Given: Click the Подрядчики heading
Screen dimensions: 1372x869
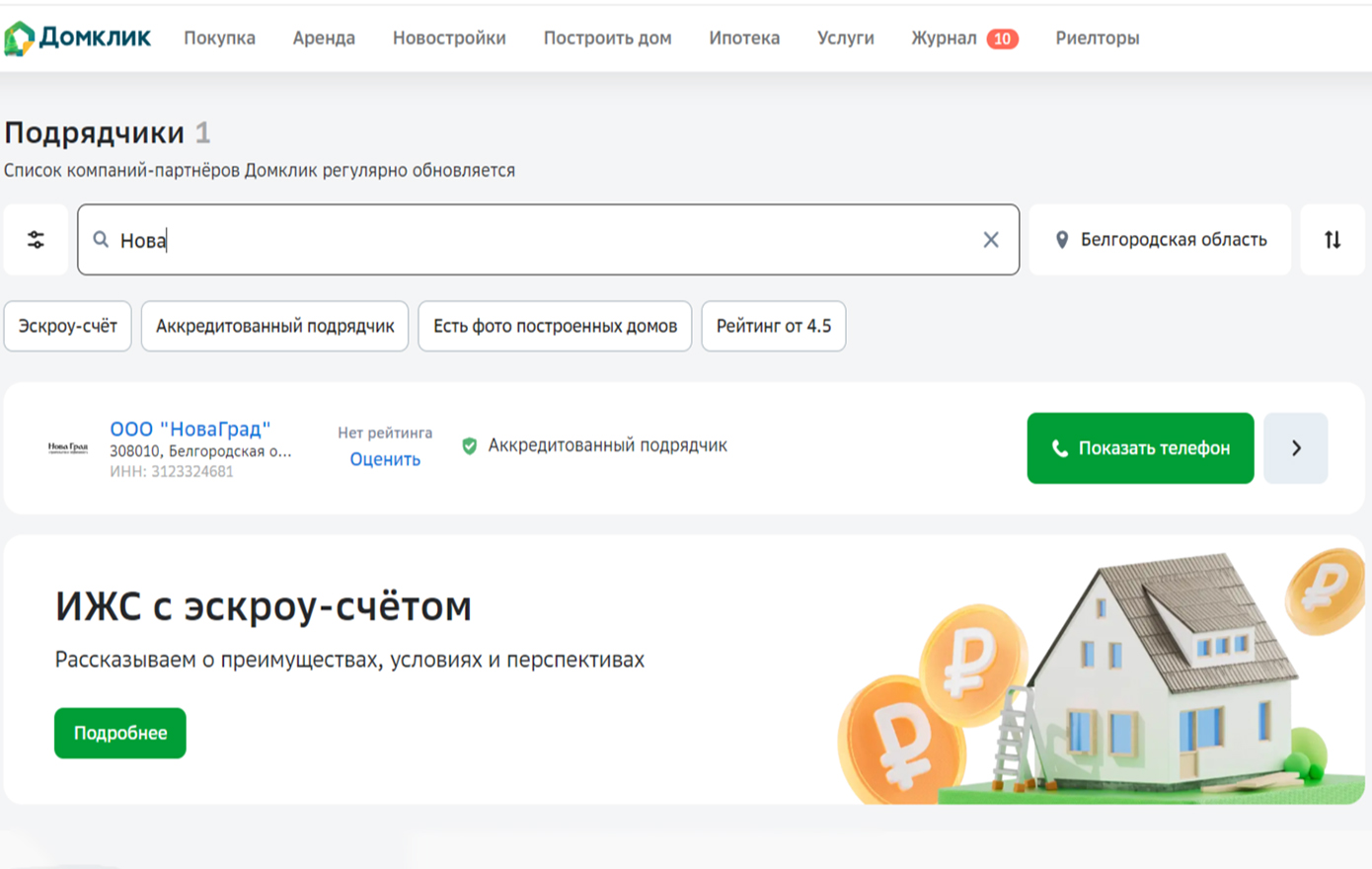Looking at the screenshot, I should (x=94, y=132).
